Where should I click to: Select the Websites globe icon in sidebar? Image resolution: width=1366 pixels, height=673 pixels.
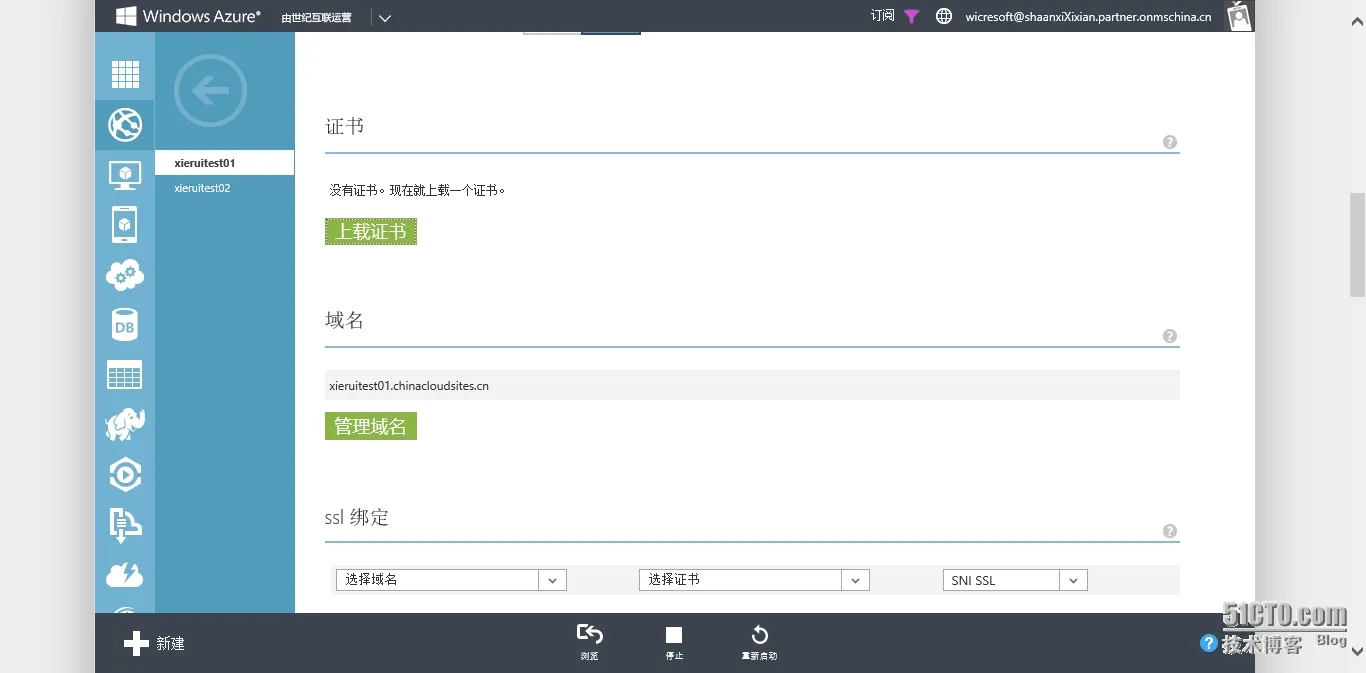pyautogui.click(x=125, y=125)
